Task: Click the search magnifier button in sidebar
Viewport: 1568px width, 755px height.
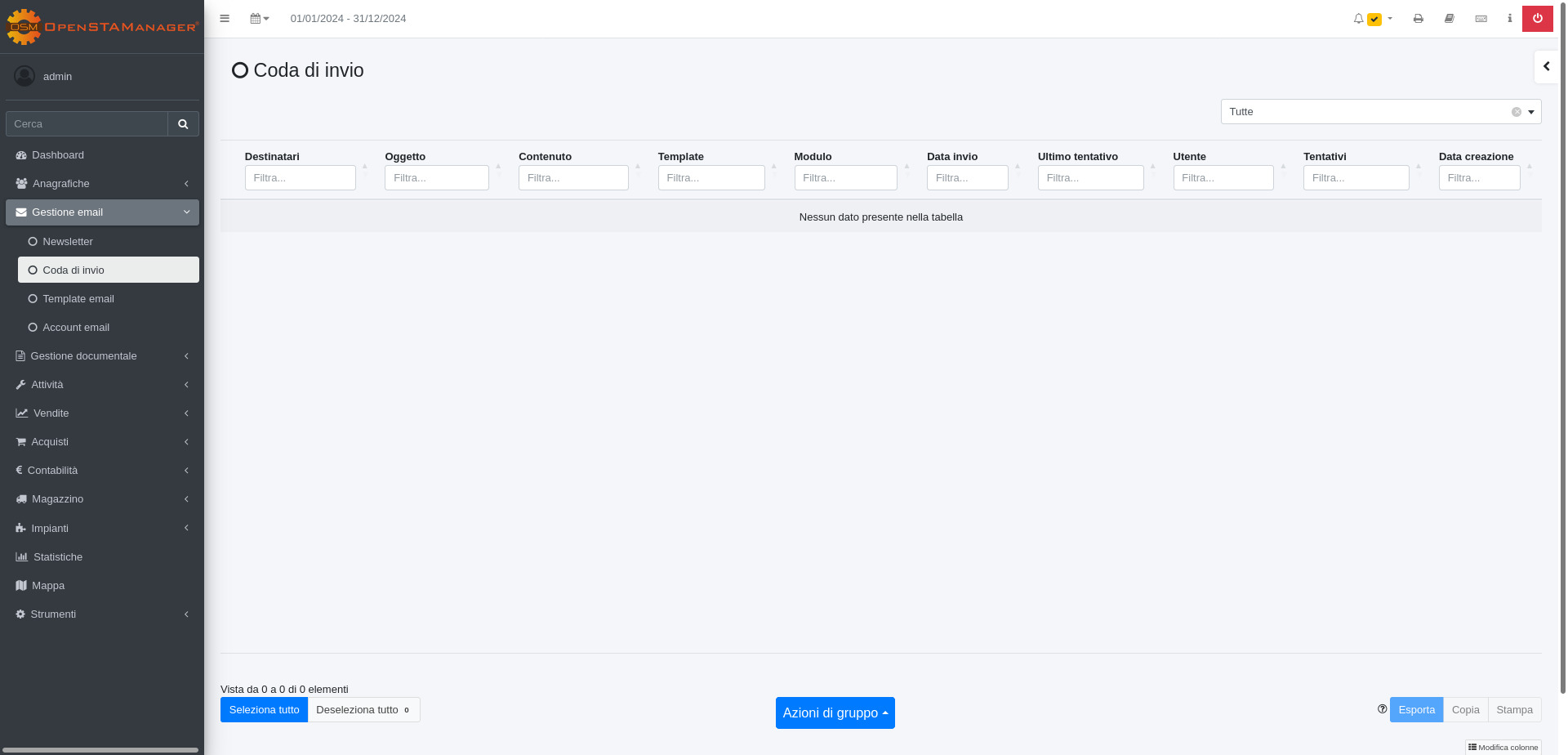Action: pos(183,124)
